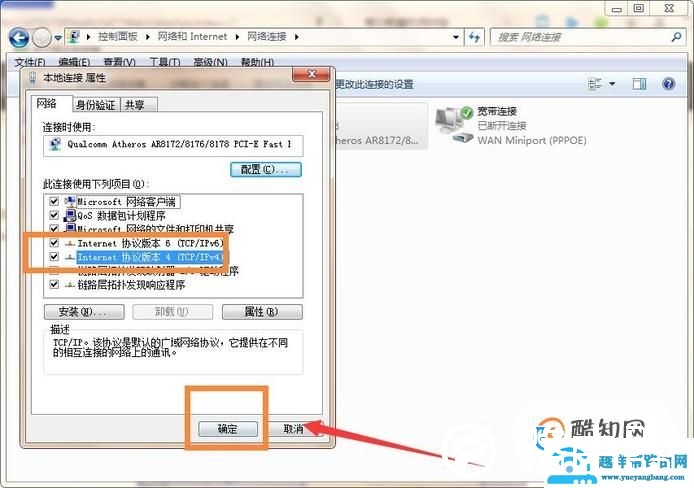This screenshot has width=694, height=488.
Task: Click the Back navigation arrow
Action: pos(19,38)
